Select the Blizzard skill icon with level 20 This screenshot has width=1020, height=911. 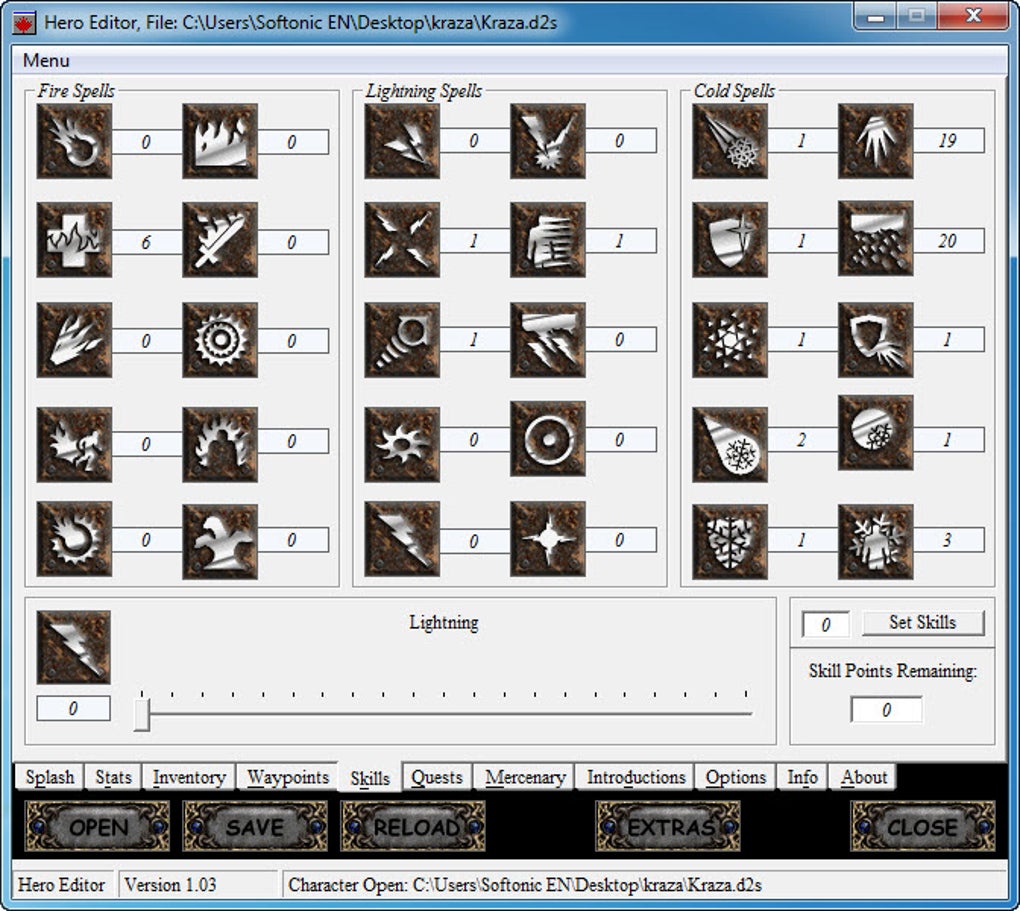(x=876, y=238)
